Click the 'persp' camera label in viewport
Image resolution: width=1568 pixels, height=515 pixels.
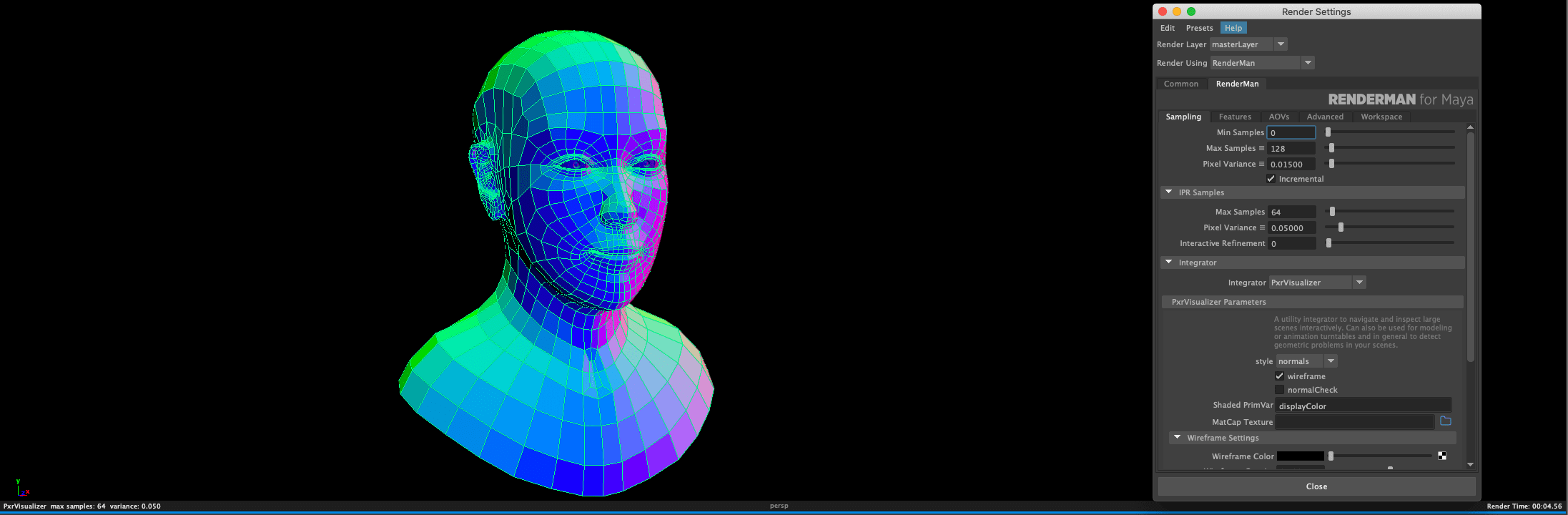point(779,506)
